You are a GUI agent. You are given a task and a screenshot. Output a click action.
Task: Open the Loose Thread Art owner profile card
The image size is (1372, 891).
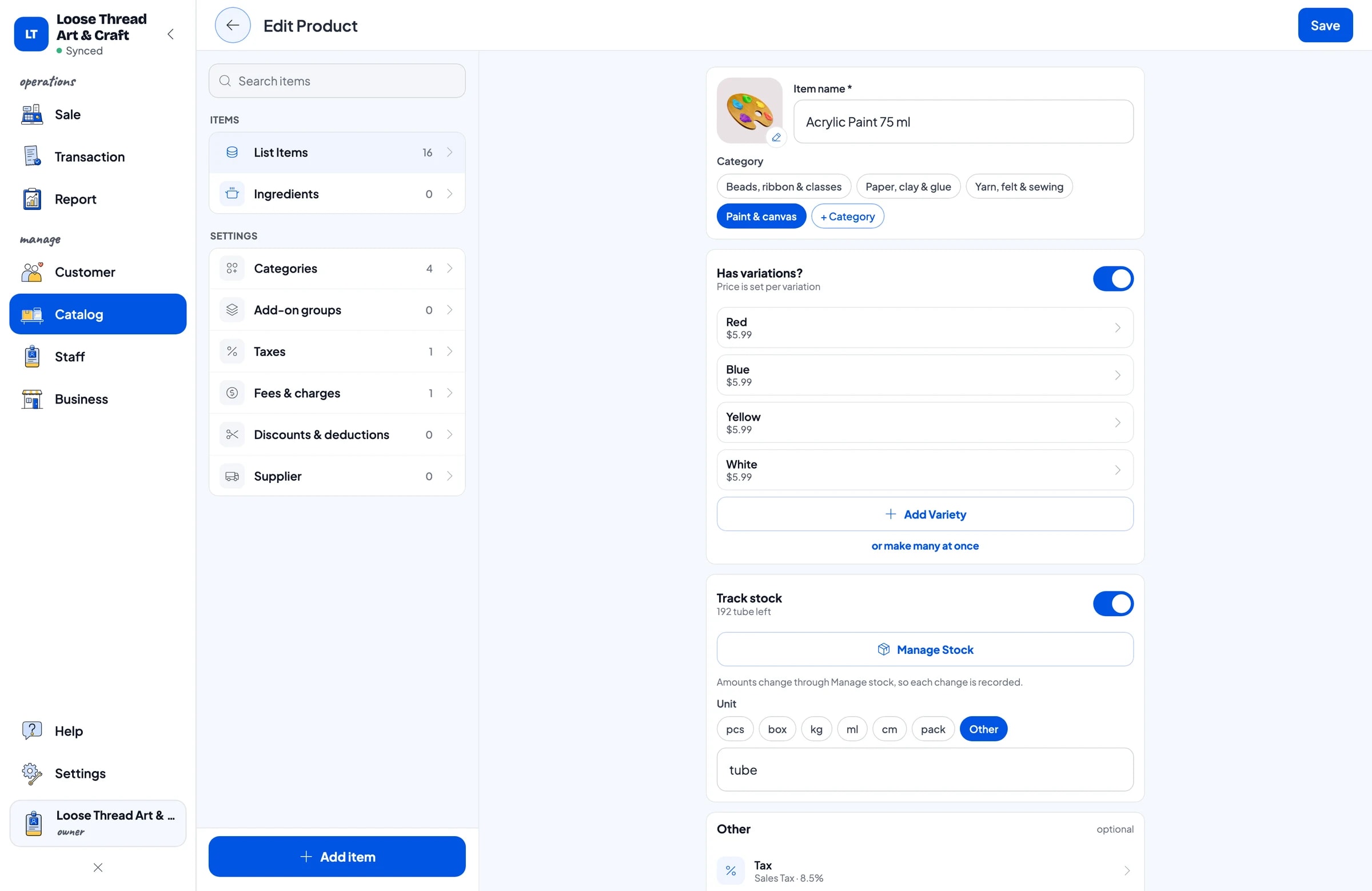[x=98, y=823]
